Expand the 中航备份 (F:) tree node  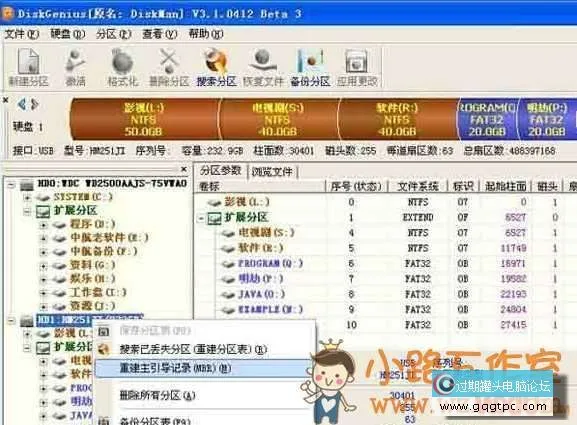click(x=43, y=252)
